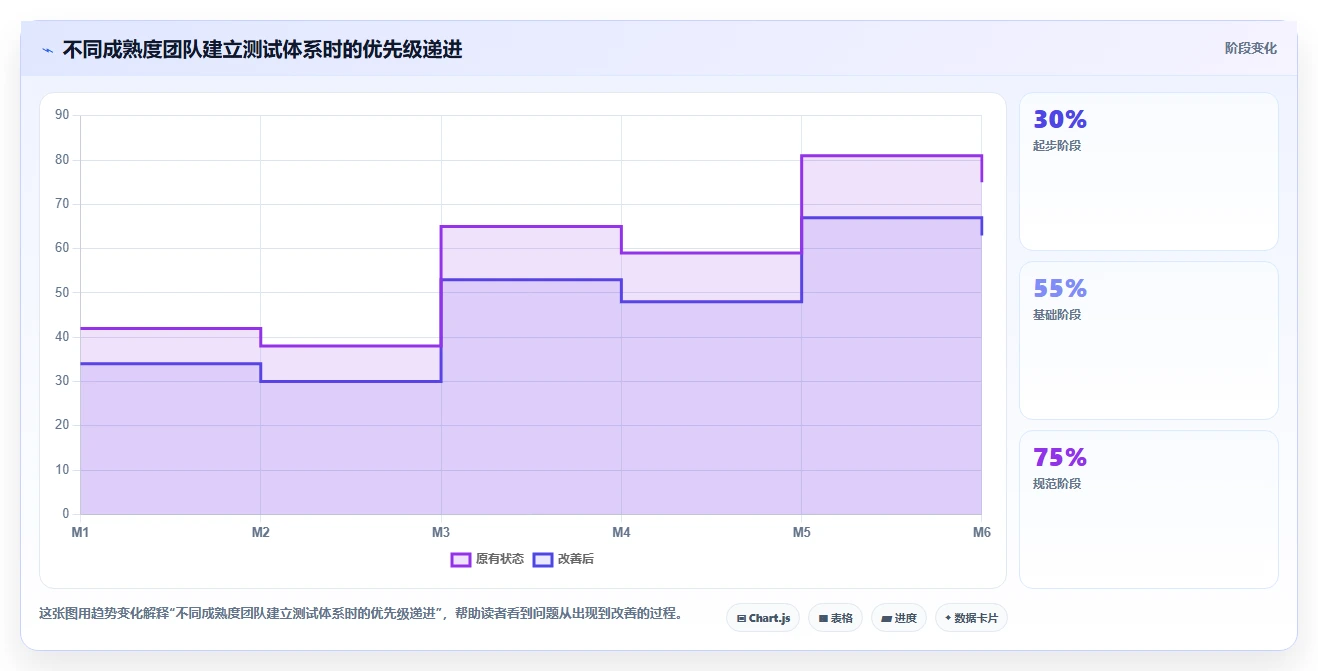Select the 表格 tag chip
Image resolution: width=1318 pixels, height=671 pixels.
pyautogui.click(x=836, y=618)
